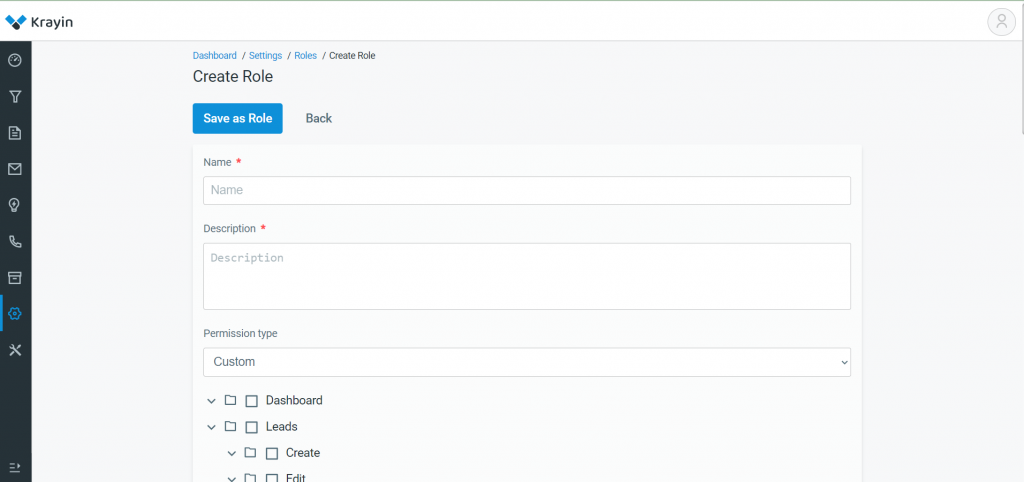The width and height of the screenshot is (1024, 482).
Task: Go to Settings breadcrumb link
Action: click(265, 56)
